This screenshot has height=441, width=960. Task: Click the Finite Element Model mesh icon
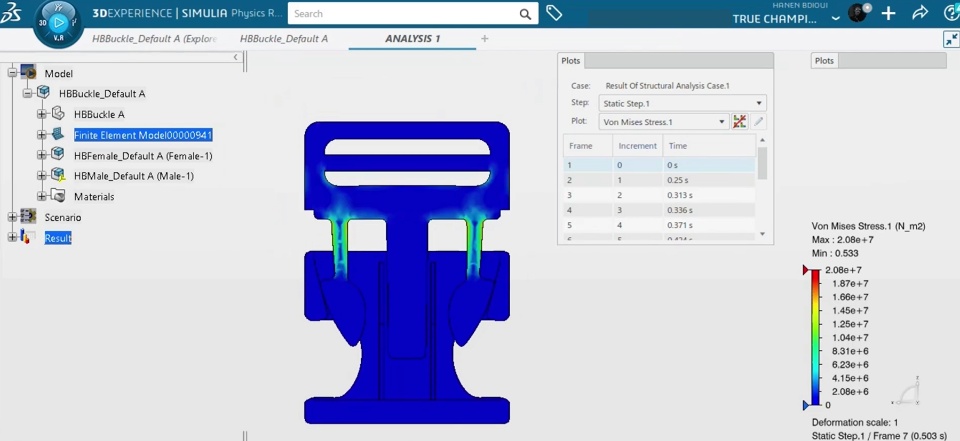58,134
